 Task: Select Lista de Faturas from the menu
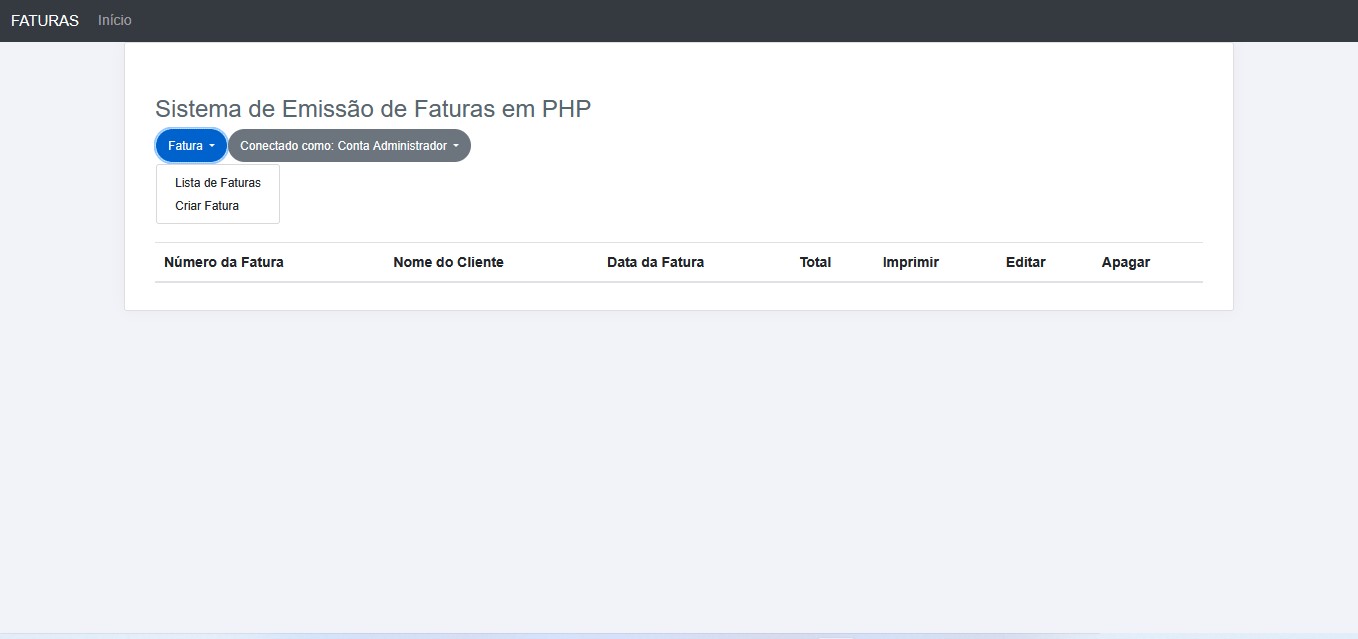point(217,183)
